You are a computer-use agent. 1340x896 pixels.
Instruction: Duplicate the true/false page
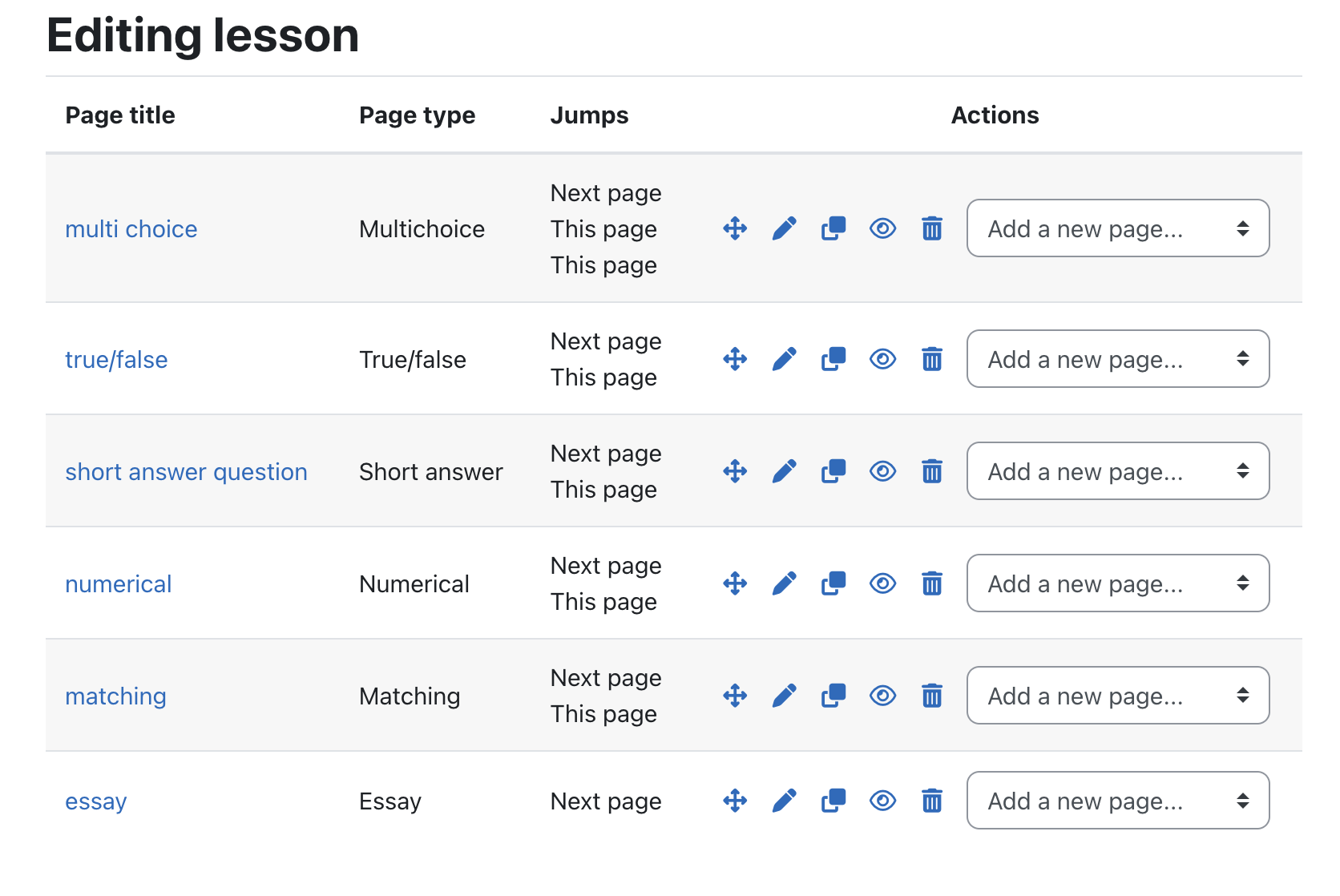coord(833,359)
